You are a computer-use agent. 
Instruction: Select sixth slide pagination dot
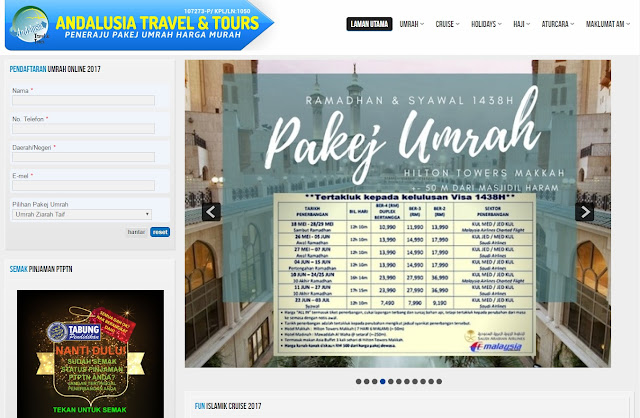click(399, 381)
